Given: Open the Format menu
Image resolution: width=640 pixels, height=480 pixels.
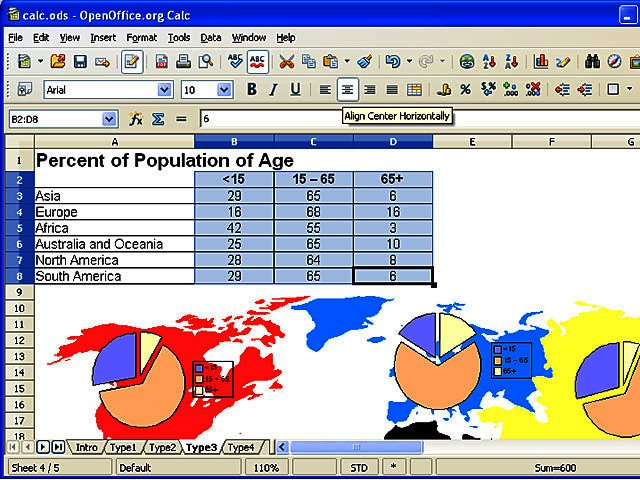Looking at the screenshot, I should (x=141, y=37).
